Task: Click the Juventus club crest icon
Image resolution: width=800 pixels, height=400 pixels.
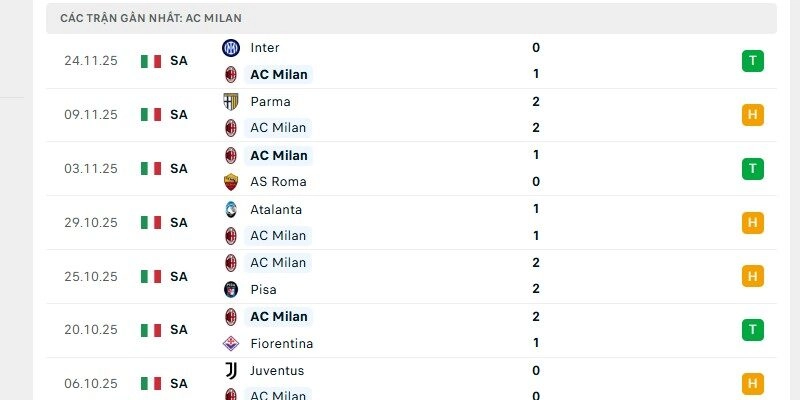Action: tap(231, 370)
